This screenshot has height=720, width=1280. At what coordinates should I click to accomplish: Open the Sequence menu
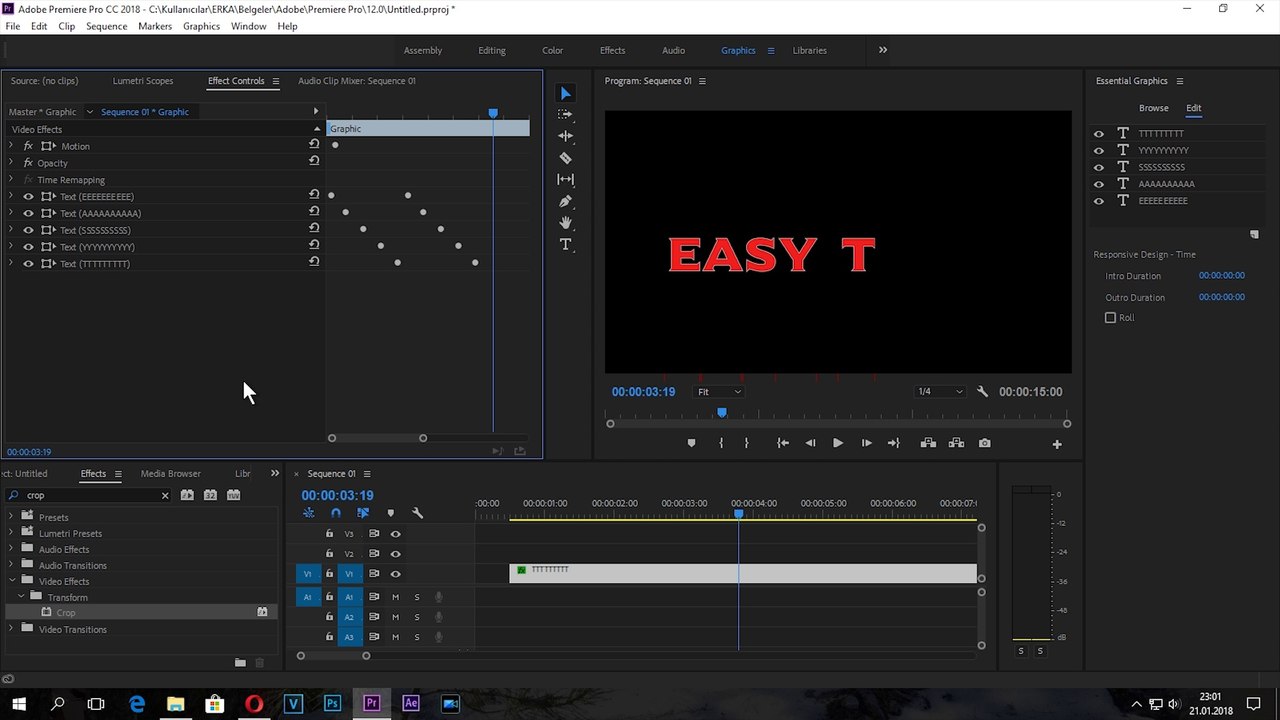point(106,26)
